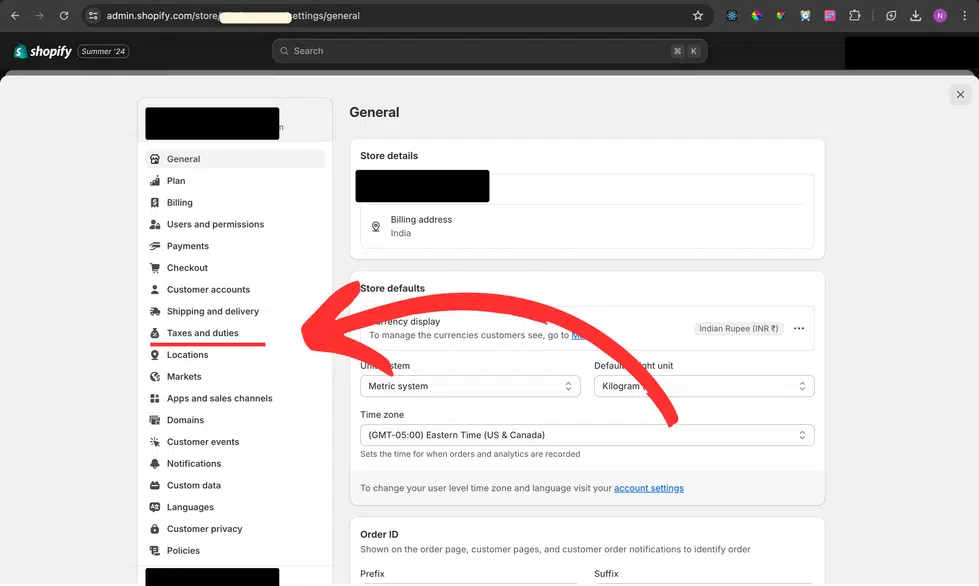This screenshot has height=586, width=979.
Task: Open the account settings link
Action: [649, 486]
